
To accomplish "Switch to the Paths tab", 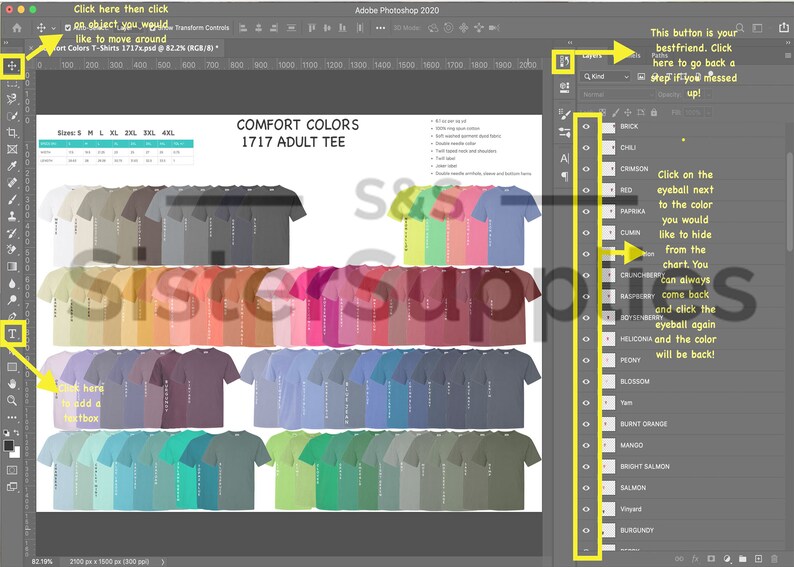I will (659, 55).
